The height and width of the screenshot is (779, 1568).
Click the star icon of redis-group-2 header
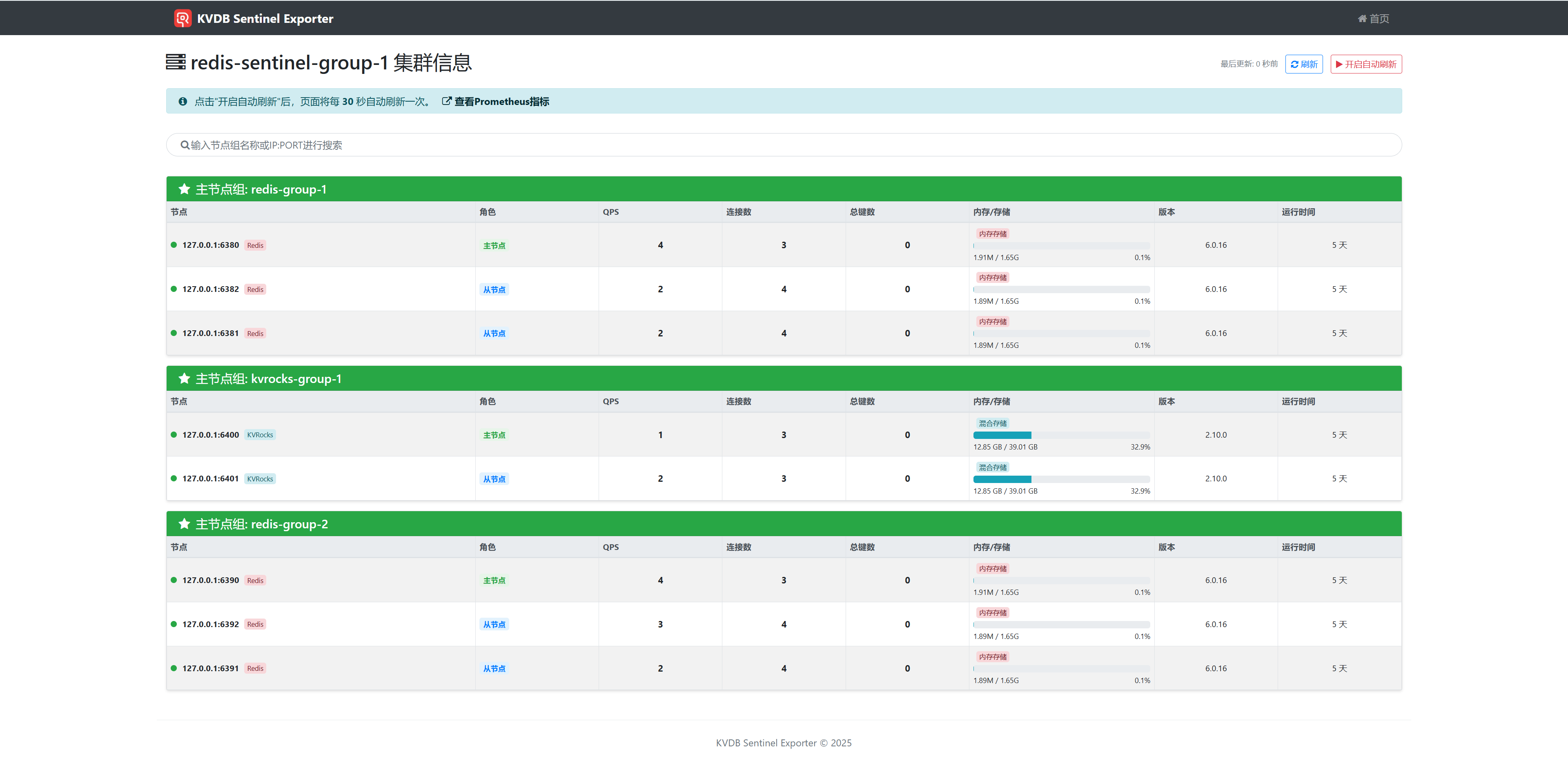pos(184,524)
